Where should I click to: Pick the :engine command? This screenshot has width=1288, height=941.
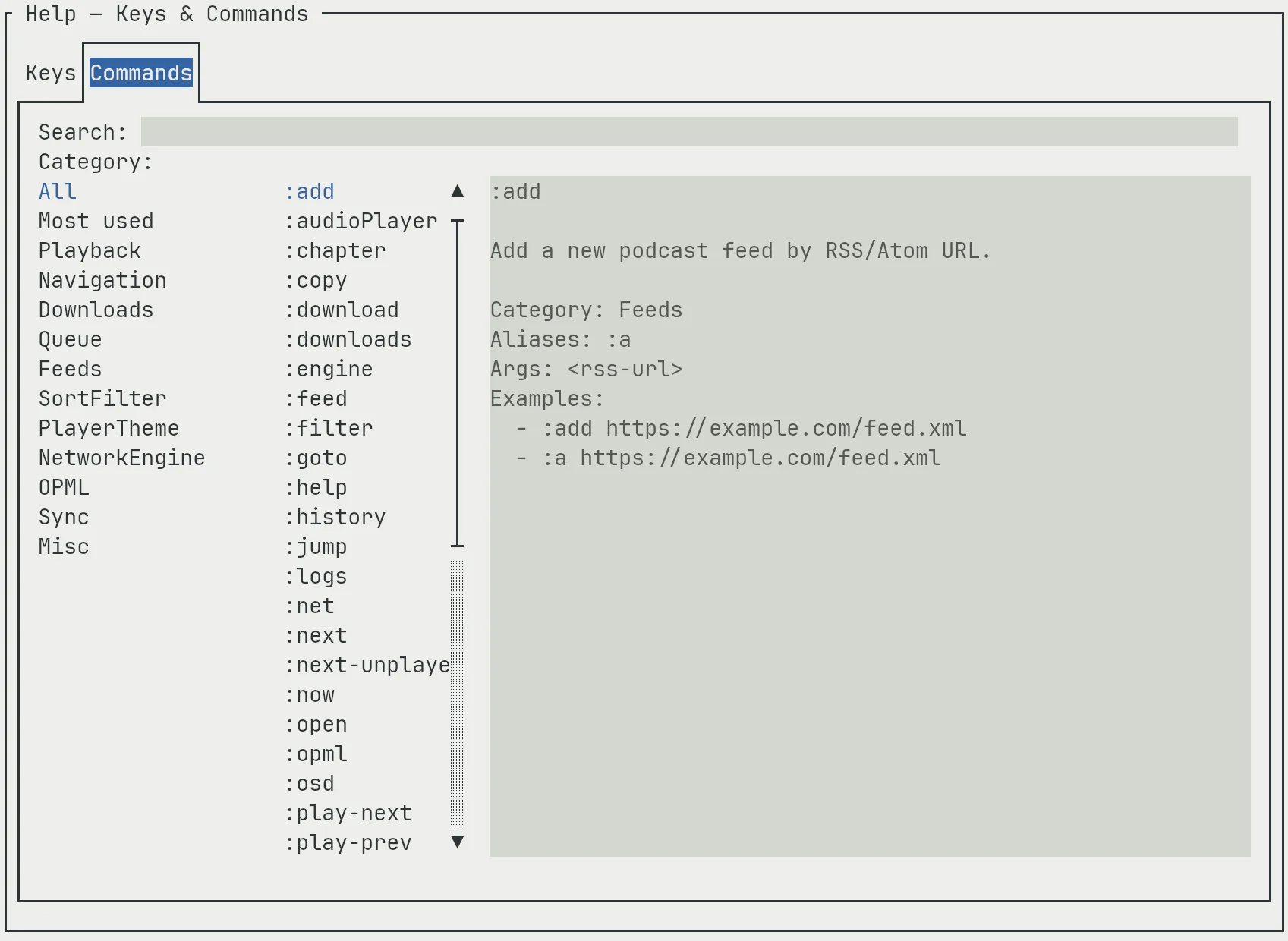point(329,369)
